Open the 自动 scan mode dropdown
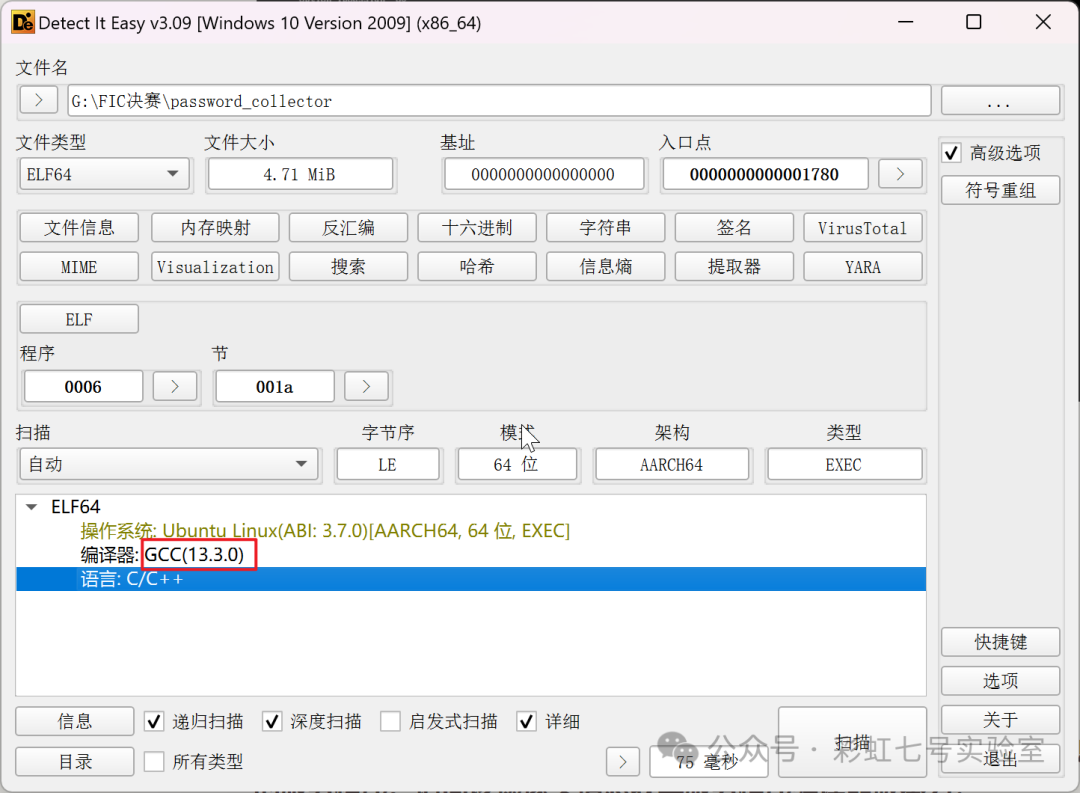Screen dimensions: 1080x793 click(x=169, y=464)
